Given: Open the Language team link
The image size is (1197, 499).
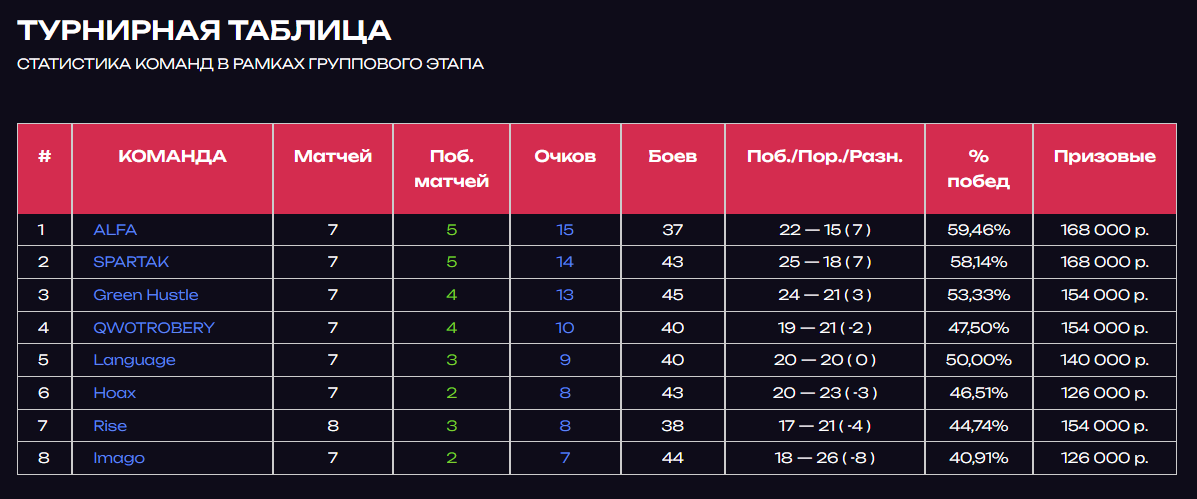Looking at the screenshot, I should pos(134,360).
